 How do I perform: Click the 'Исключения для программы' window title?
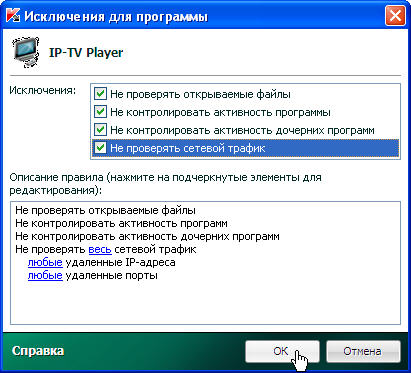(x=116, y=17)
